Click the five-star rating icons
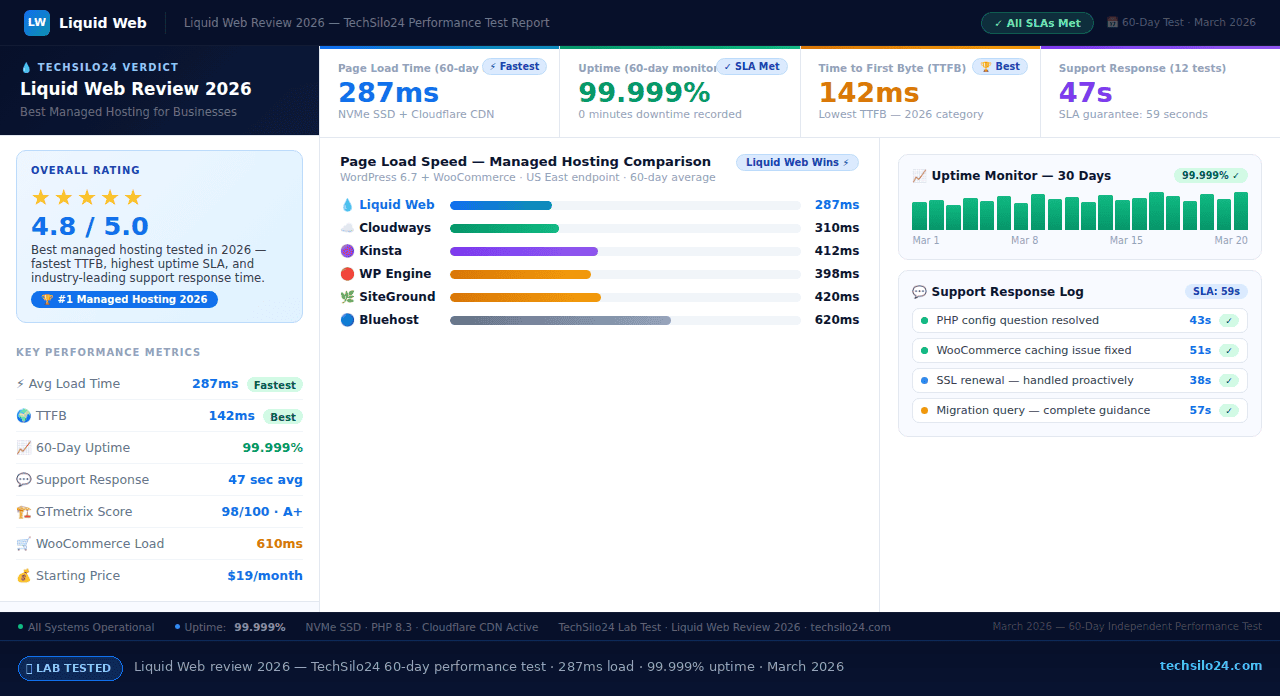1280x696 pixels. (x=87, y=197)
